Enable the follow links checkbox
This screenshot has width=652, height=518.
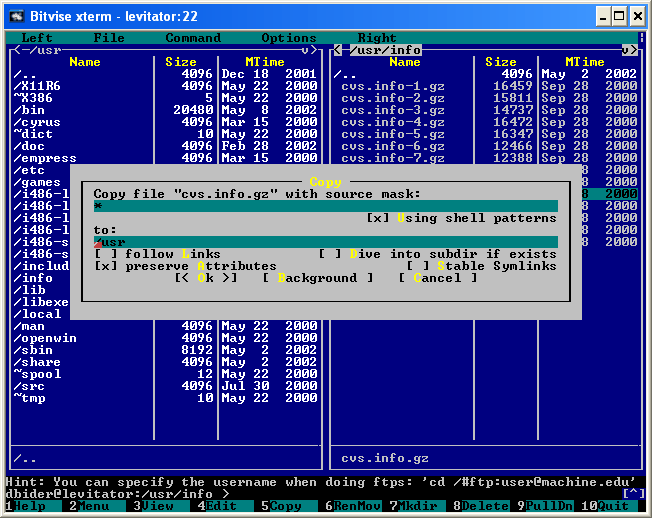[x=106, y=254]
